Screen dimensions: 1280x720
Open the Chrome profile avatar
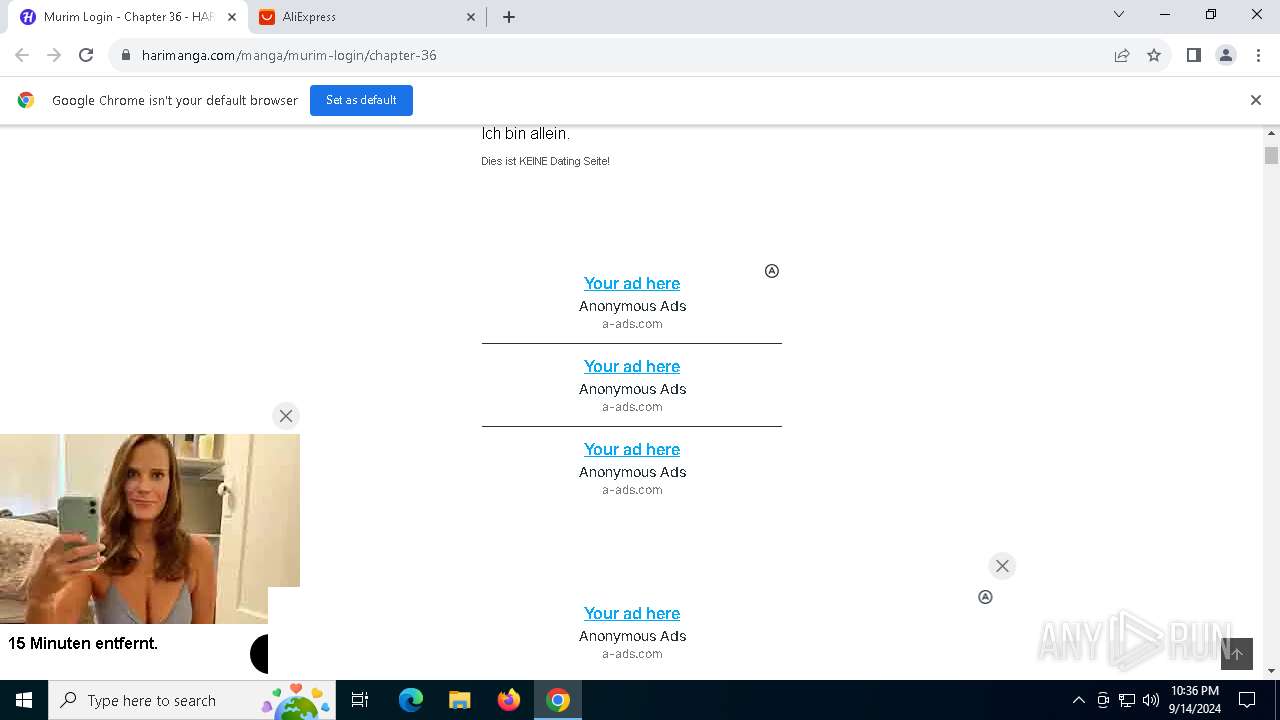point(1225,55)
